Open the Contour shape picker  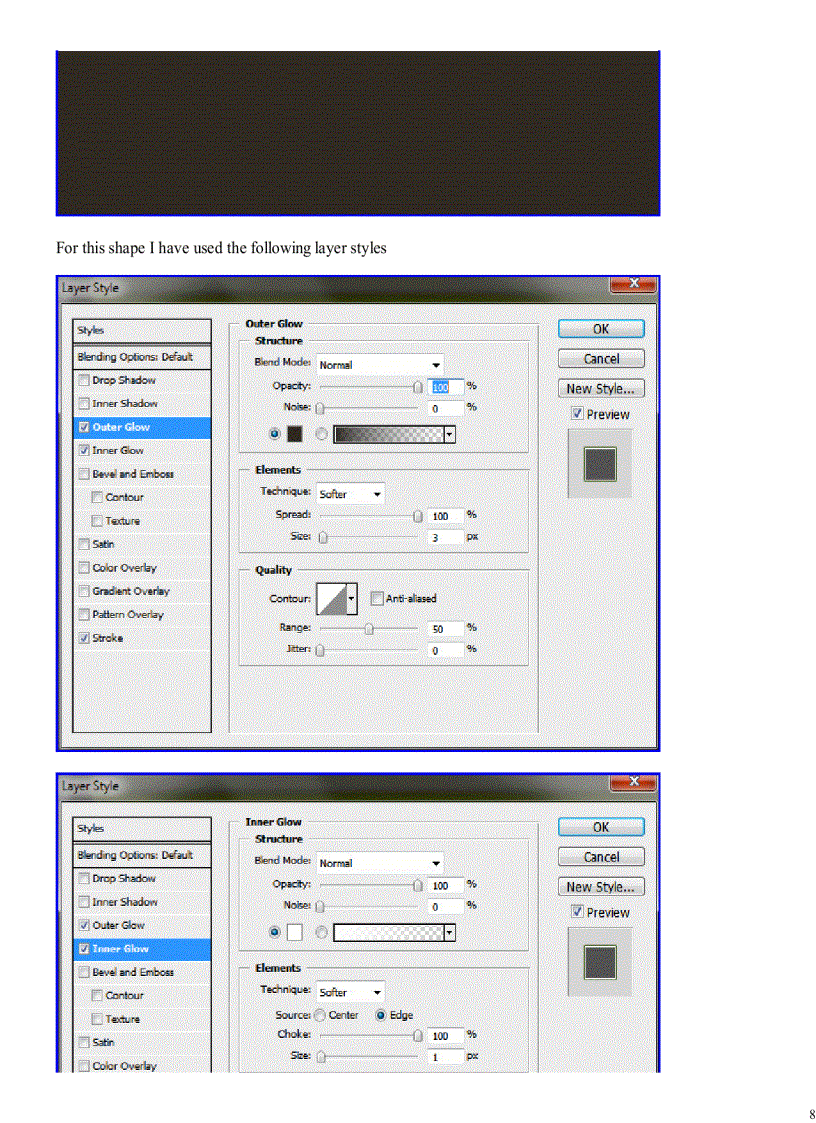[x=334, y=598]
